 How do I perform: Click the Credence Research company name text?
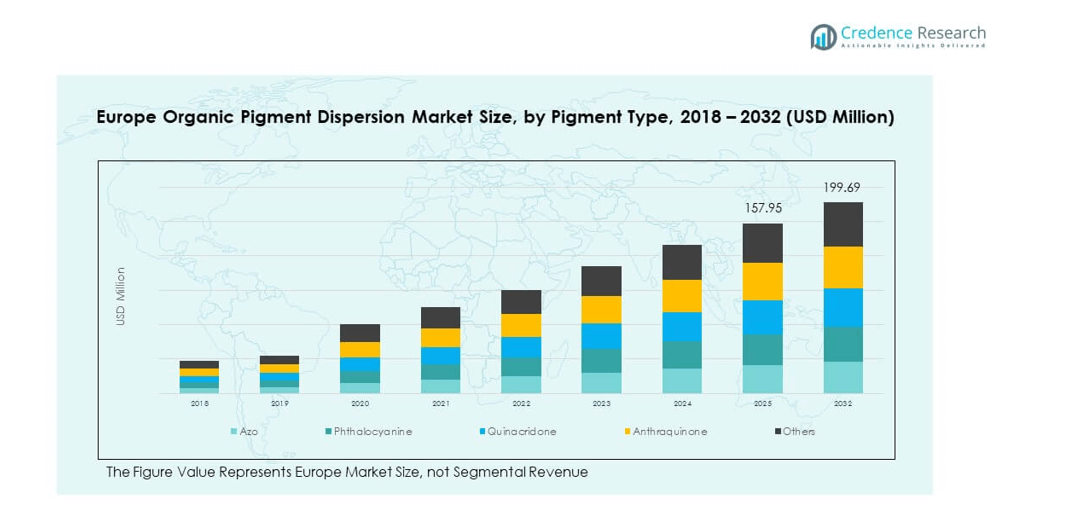912,32
